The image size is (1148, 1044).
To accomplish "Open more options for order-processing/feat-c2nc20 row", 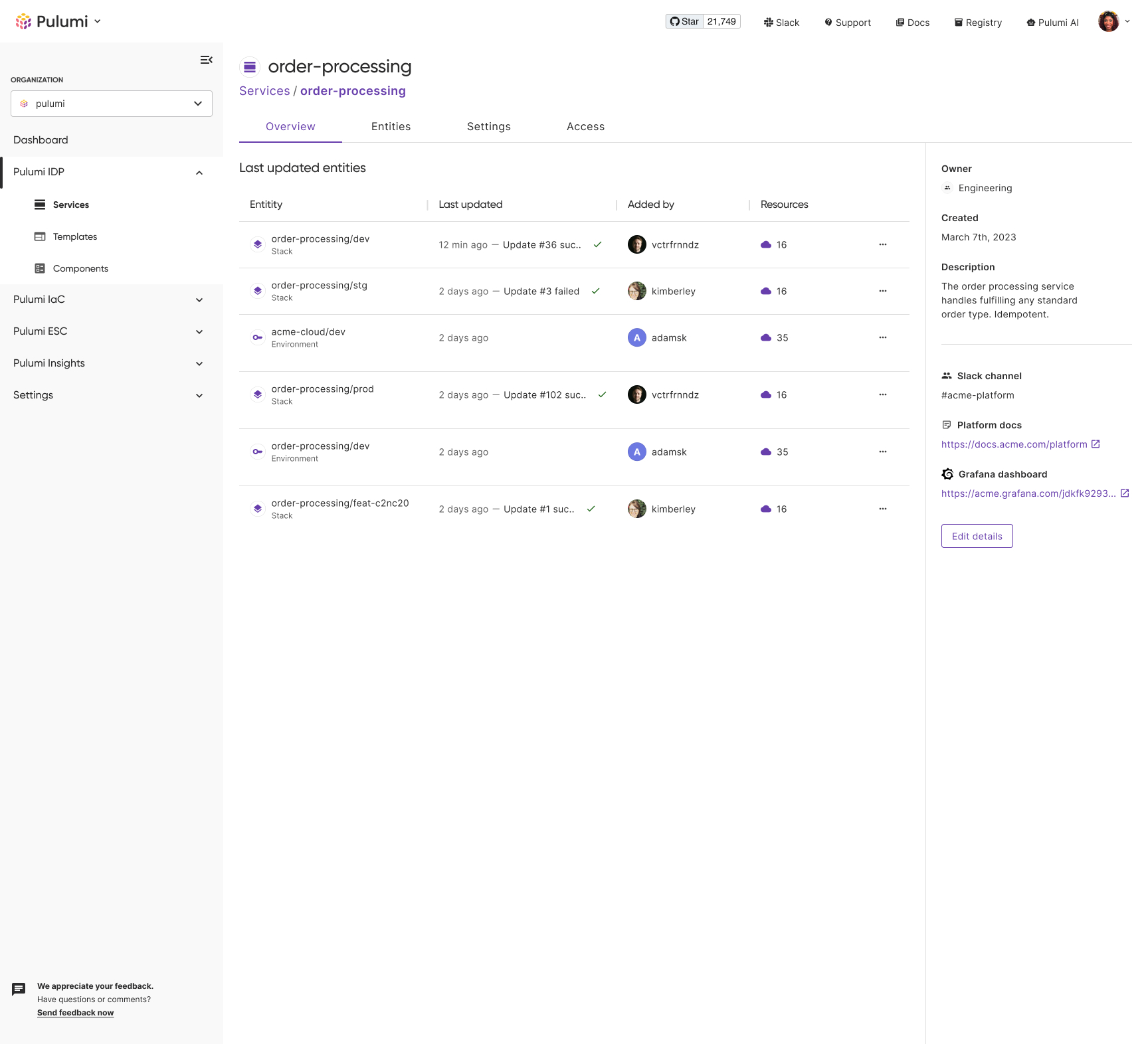I will click(x=883, y=509).
